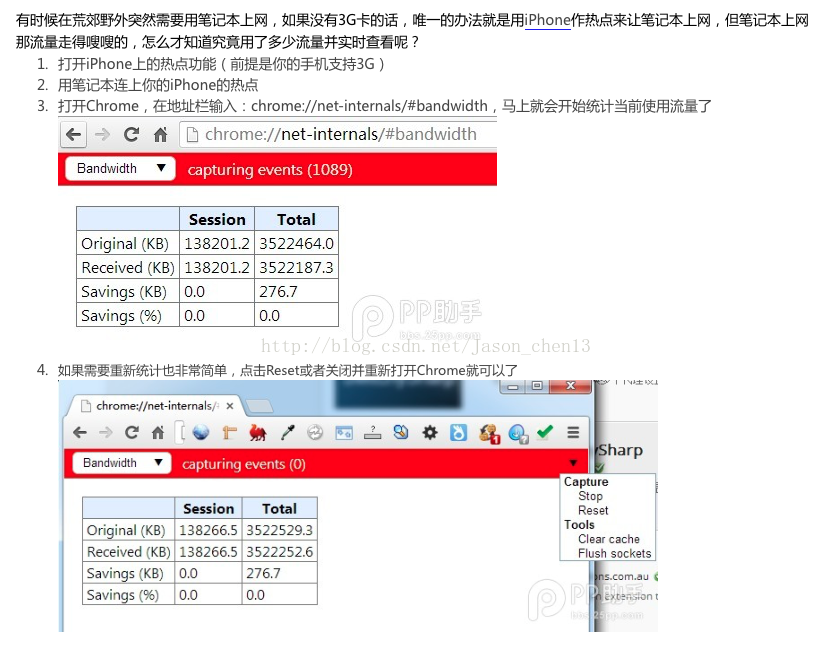This screenshot has width=832, height=671.
Task: Select cell value 3522529.3 in second table
Action: click(279, 530)
